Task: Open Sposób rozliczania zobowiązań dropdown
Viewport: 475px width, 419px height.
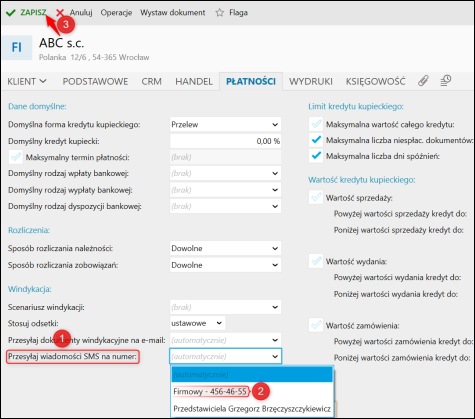Action: (225, 265)
